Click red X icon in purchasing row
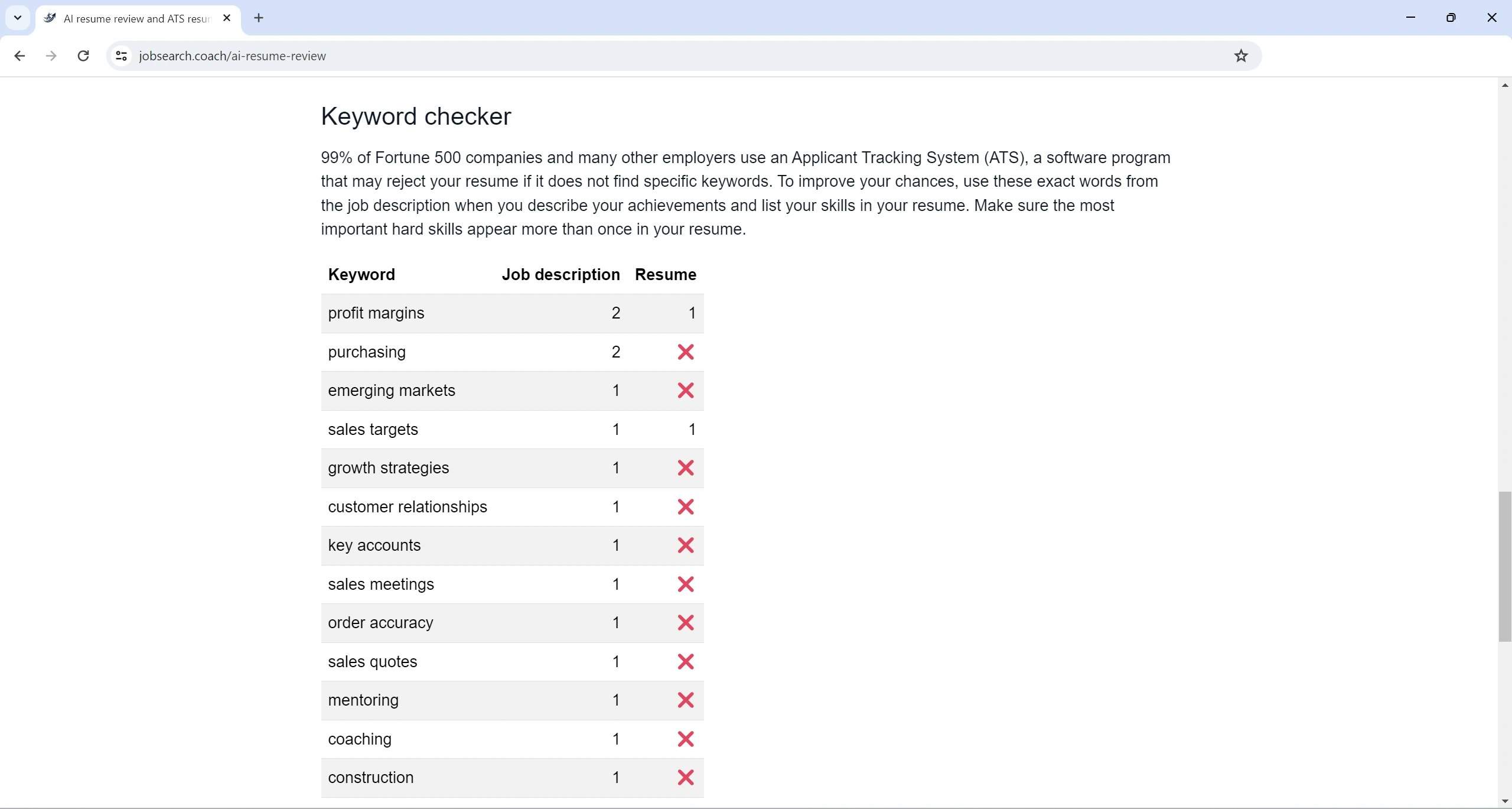1512x809 pixels. [x=685, y=352]
